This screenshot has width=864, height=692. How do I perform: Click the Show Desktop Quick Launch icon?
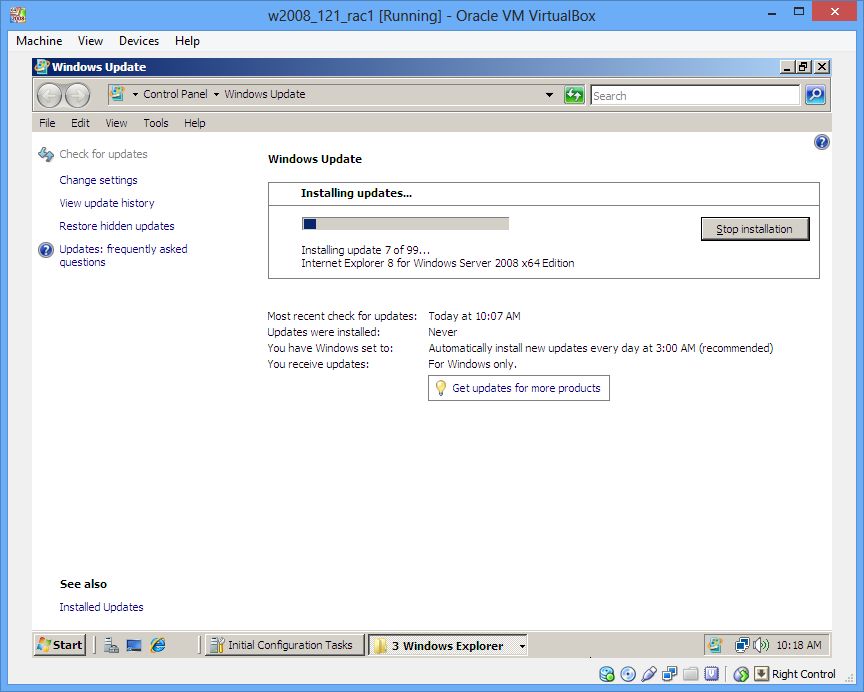click(x=134, y=645)
